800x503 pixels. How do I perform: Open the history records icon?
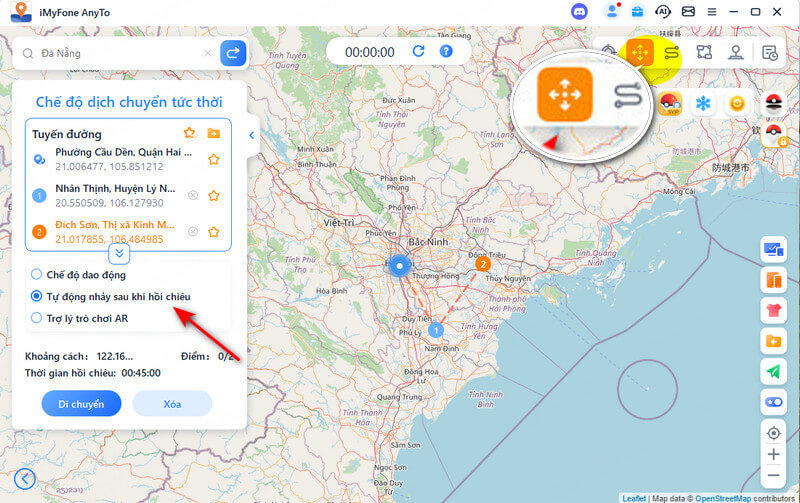[x=769, y=52]
